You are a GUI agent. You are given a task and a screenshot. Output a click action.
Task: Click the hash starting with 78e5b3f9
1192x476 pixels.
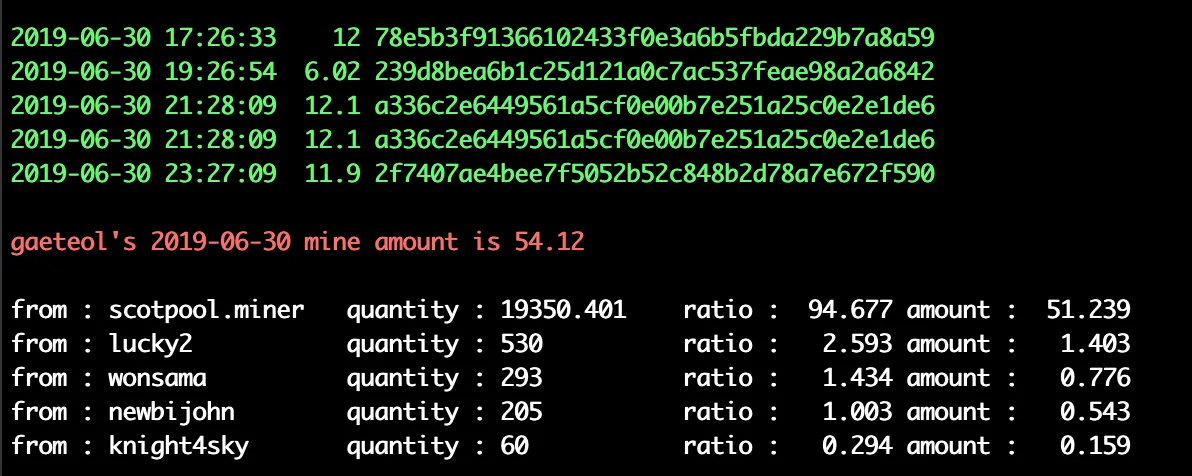click(x=655, y=36)
